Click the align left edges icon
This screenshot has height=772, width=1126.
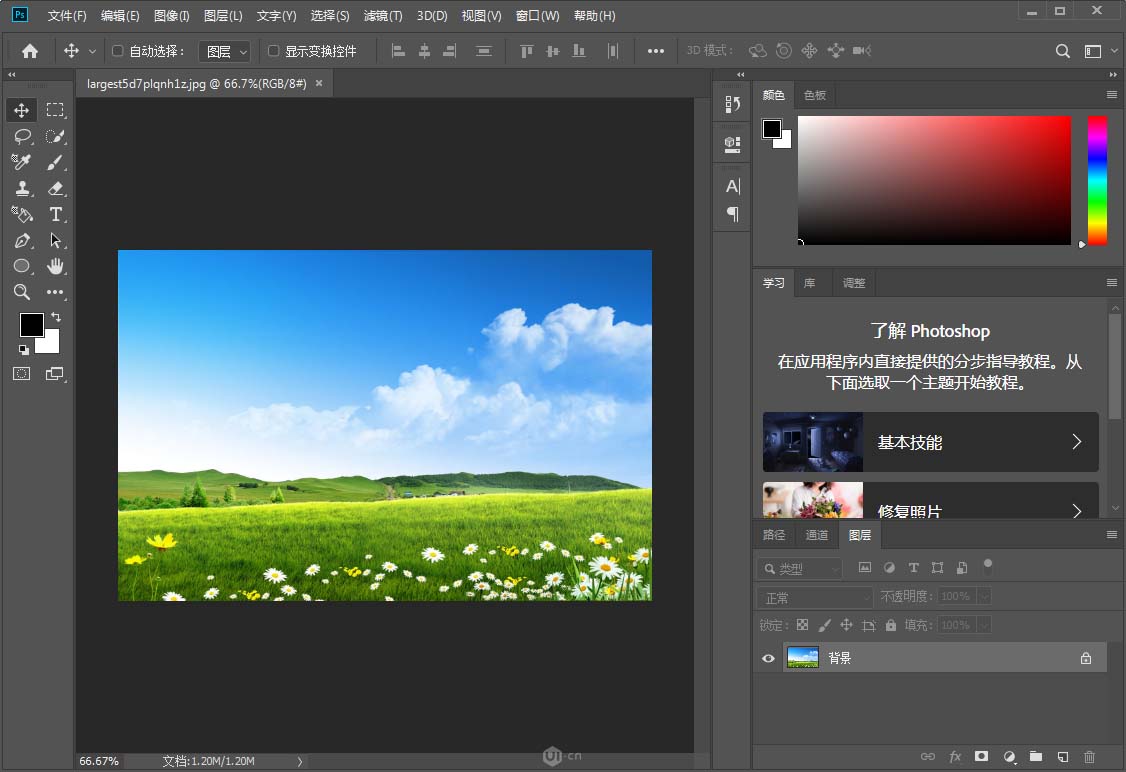[398, 51]
